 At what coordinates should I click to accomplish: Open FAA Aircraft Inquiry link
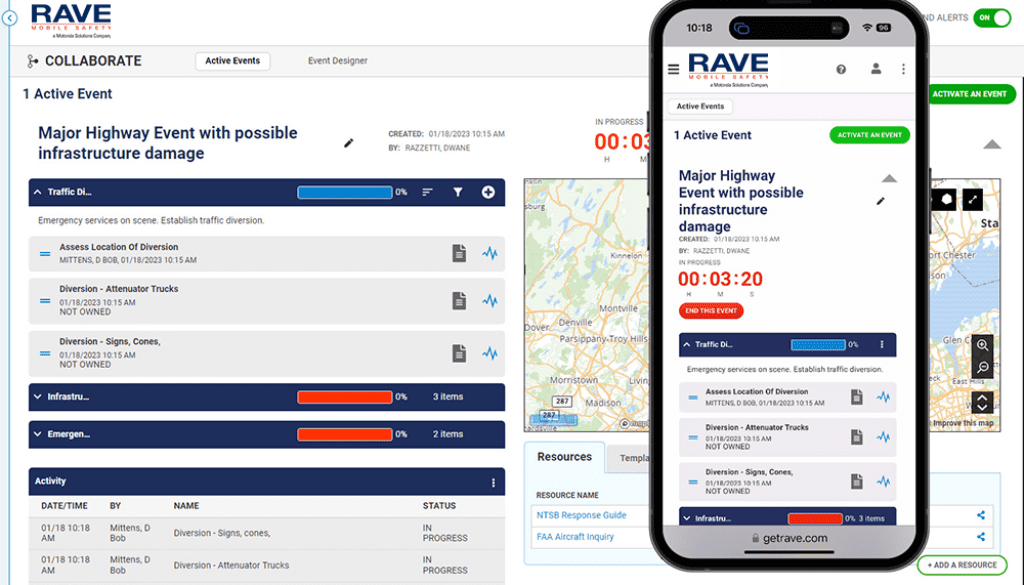point(575,537)
